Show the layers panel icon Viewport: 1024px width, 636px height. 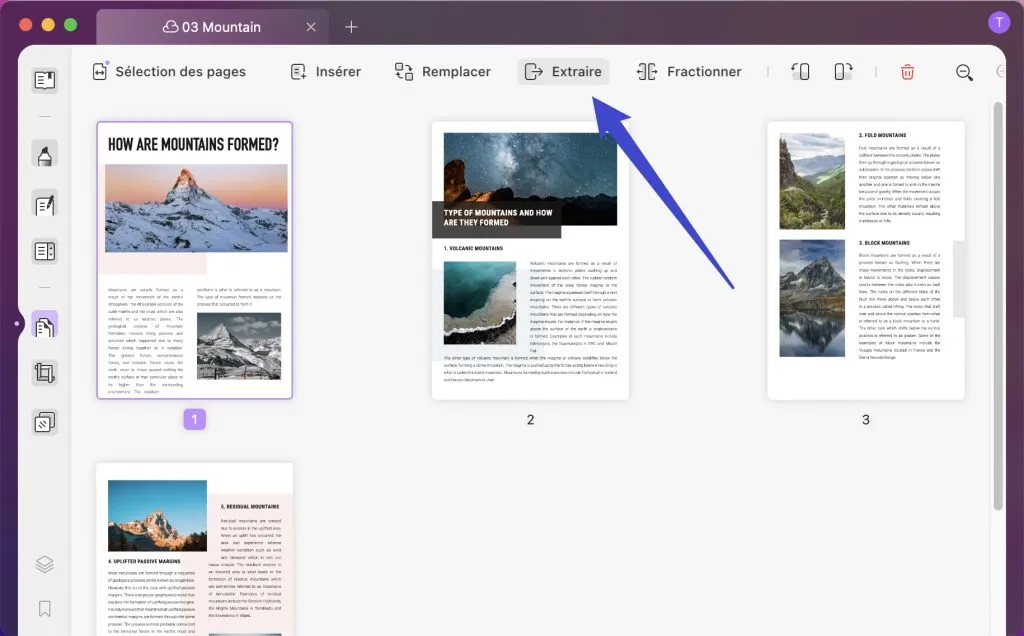(x=44, y=564)
